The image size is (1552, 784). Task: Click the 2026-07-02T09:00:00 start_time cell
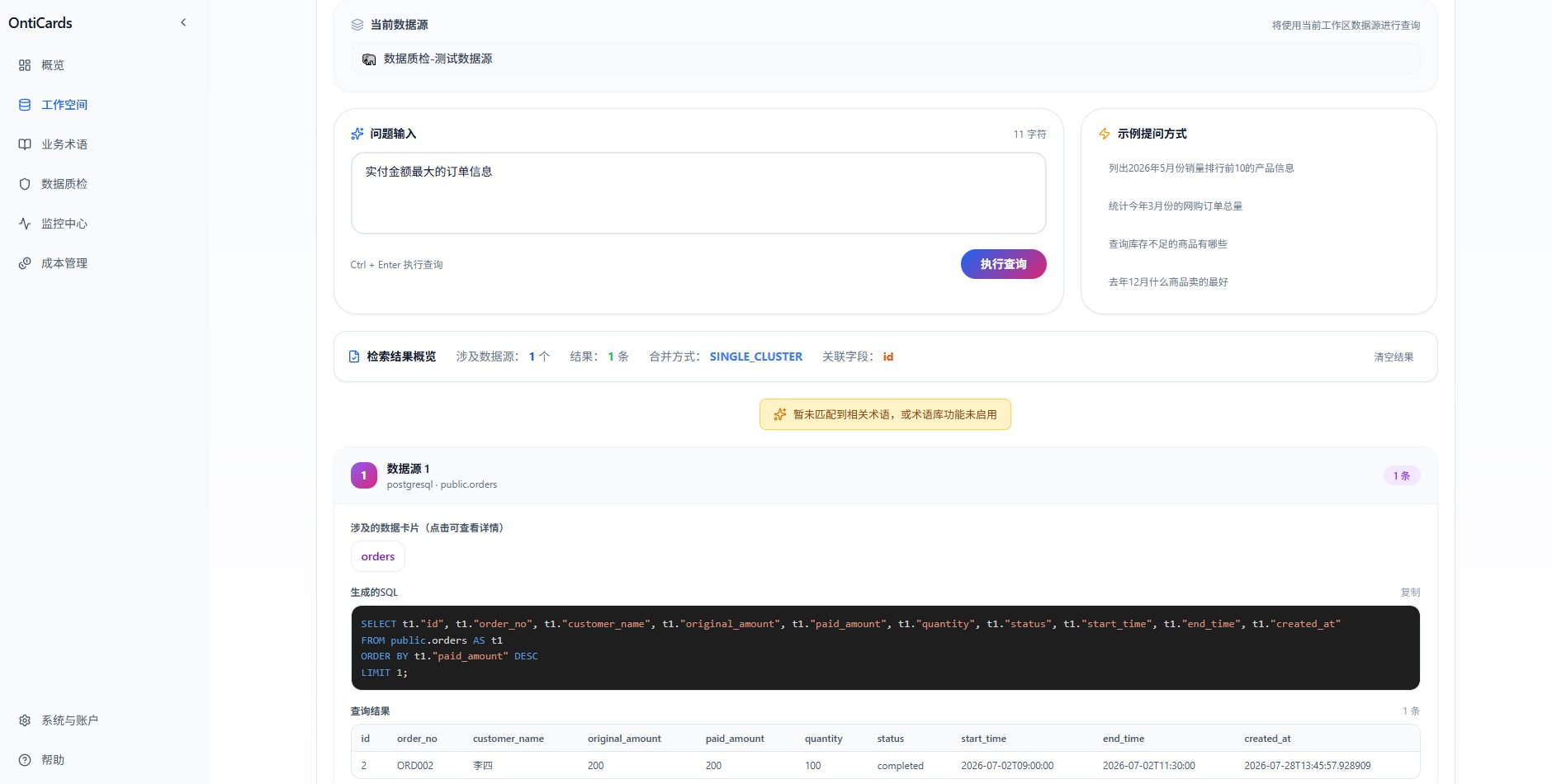(x=1007, y=766)
